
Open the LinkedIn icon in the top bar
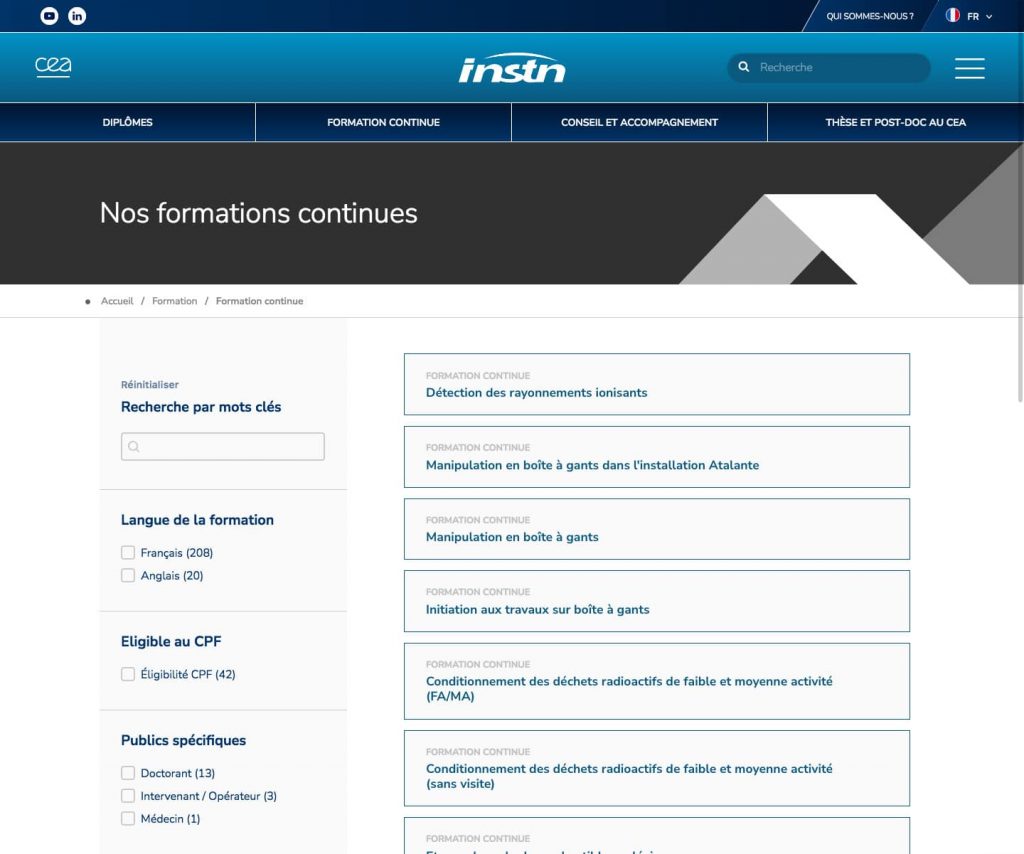(x=77, y=16)
